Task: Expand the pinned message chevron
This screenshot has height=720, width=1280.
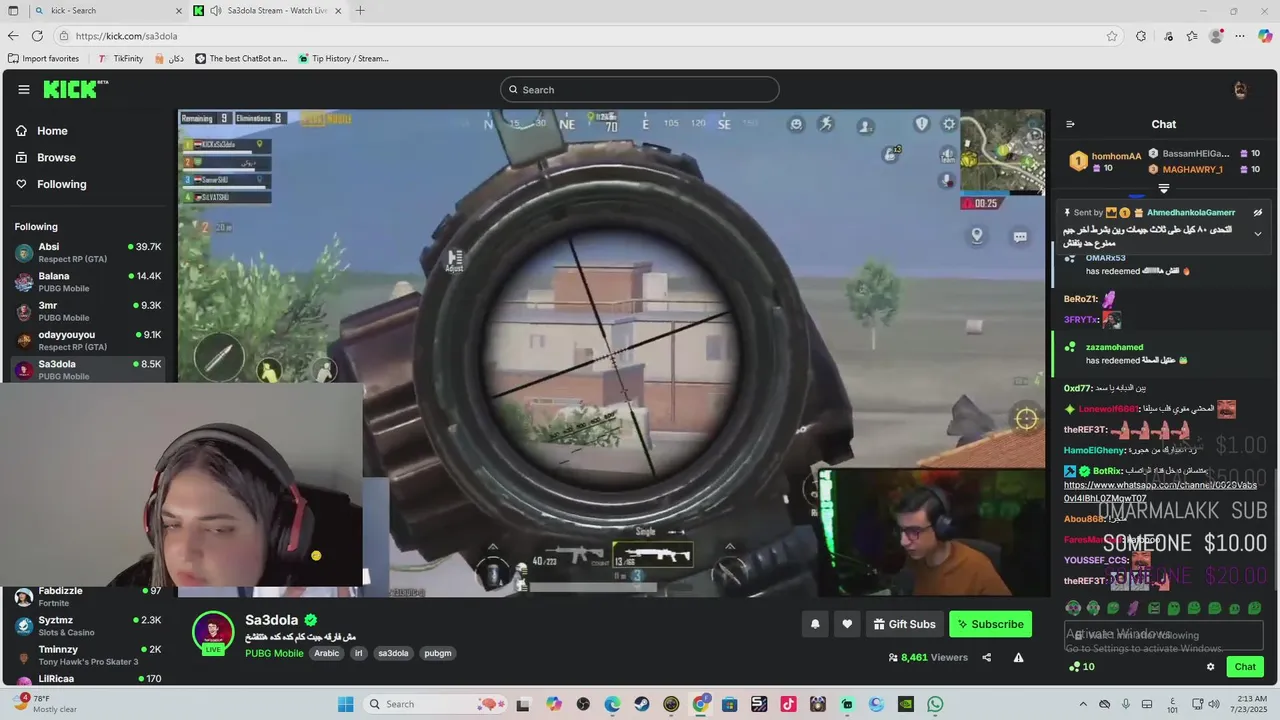Action: 1258,234
